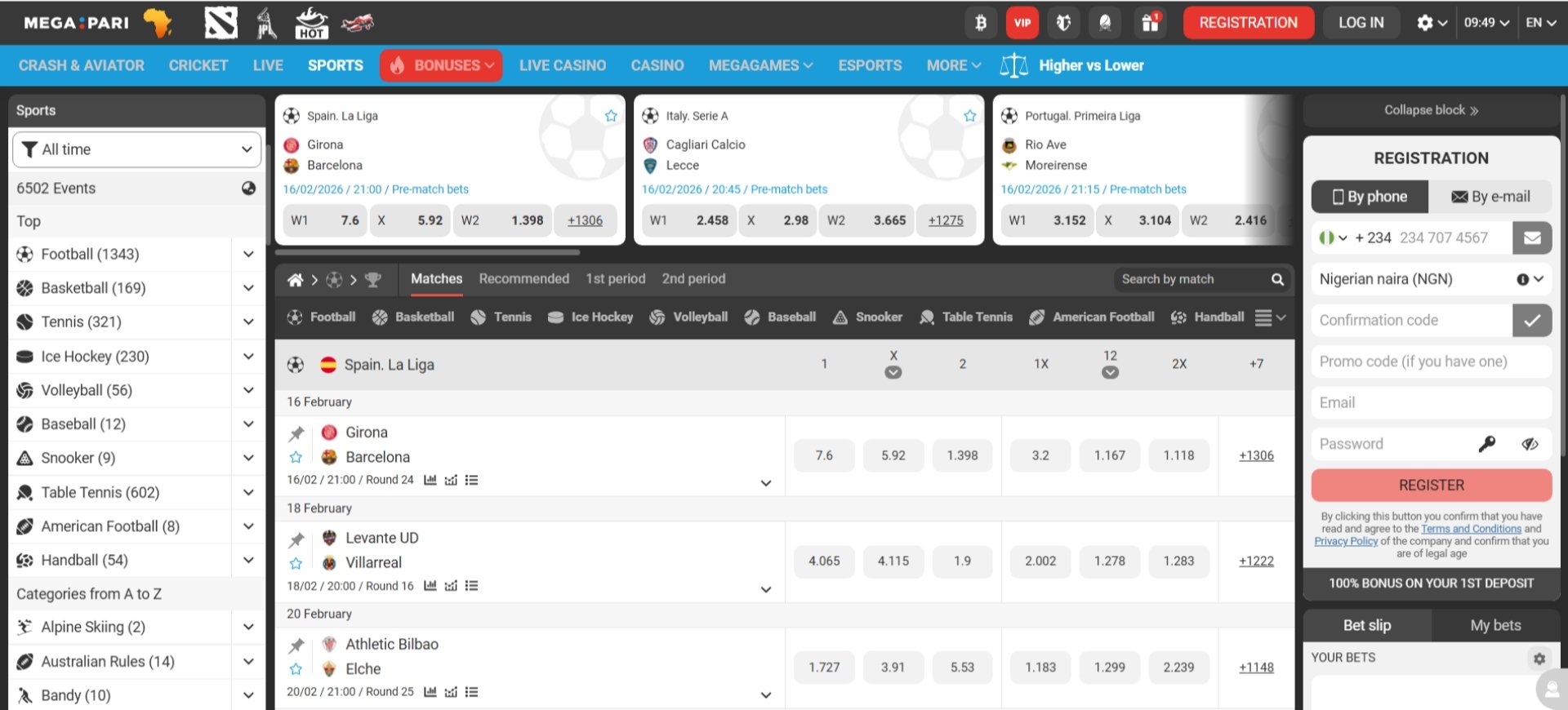Open the HOT games icon
1568x710 pixels.
pos(311,23)
